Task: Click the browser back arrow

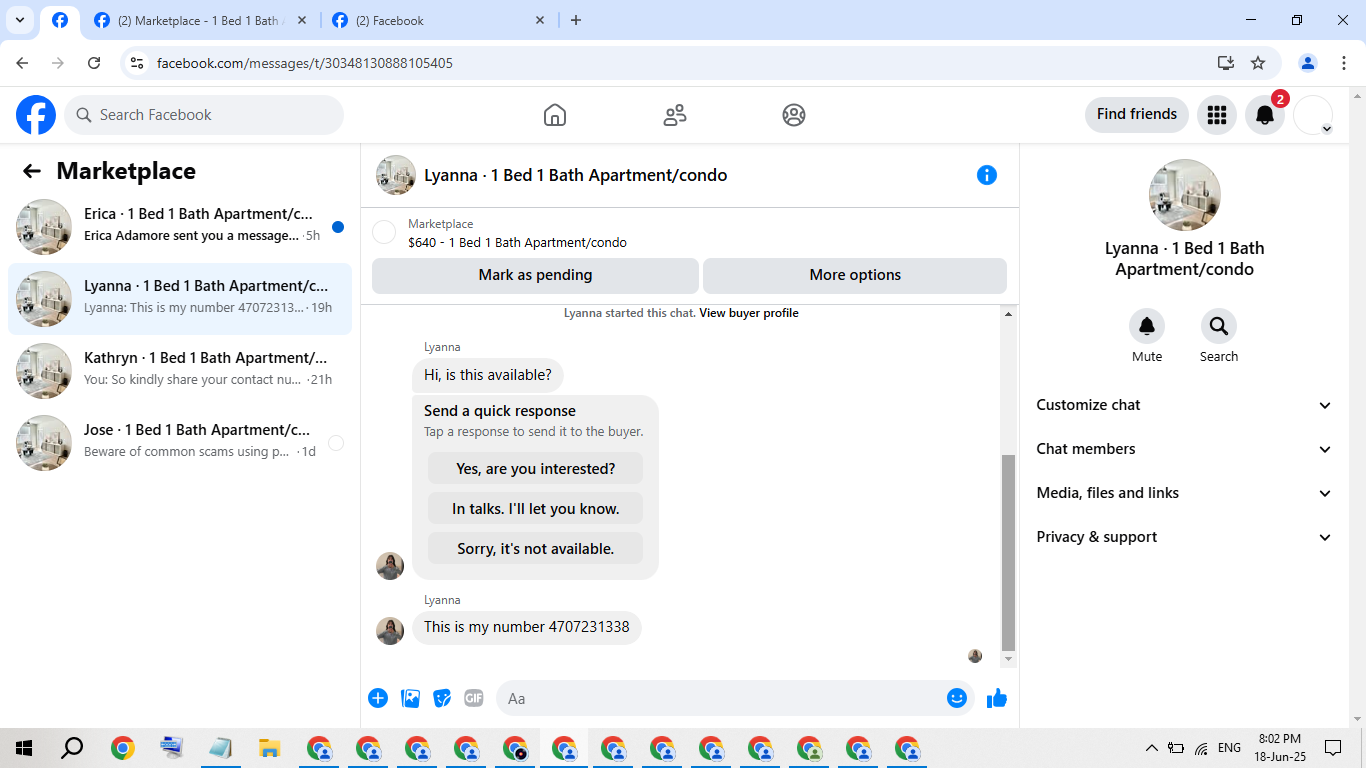Action: pyautogui.click(x=22, y=63)
